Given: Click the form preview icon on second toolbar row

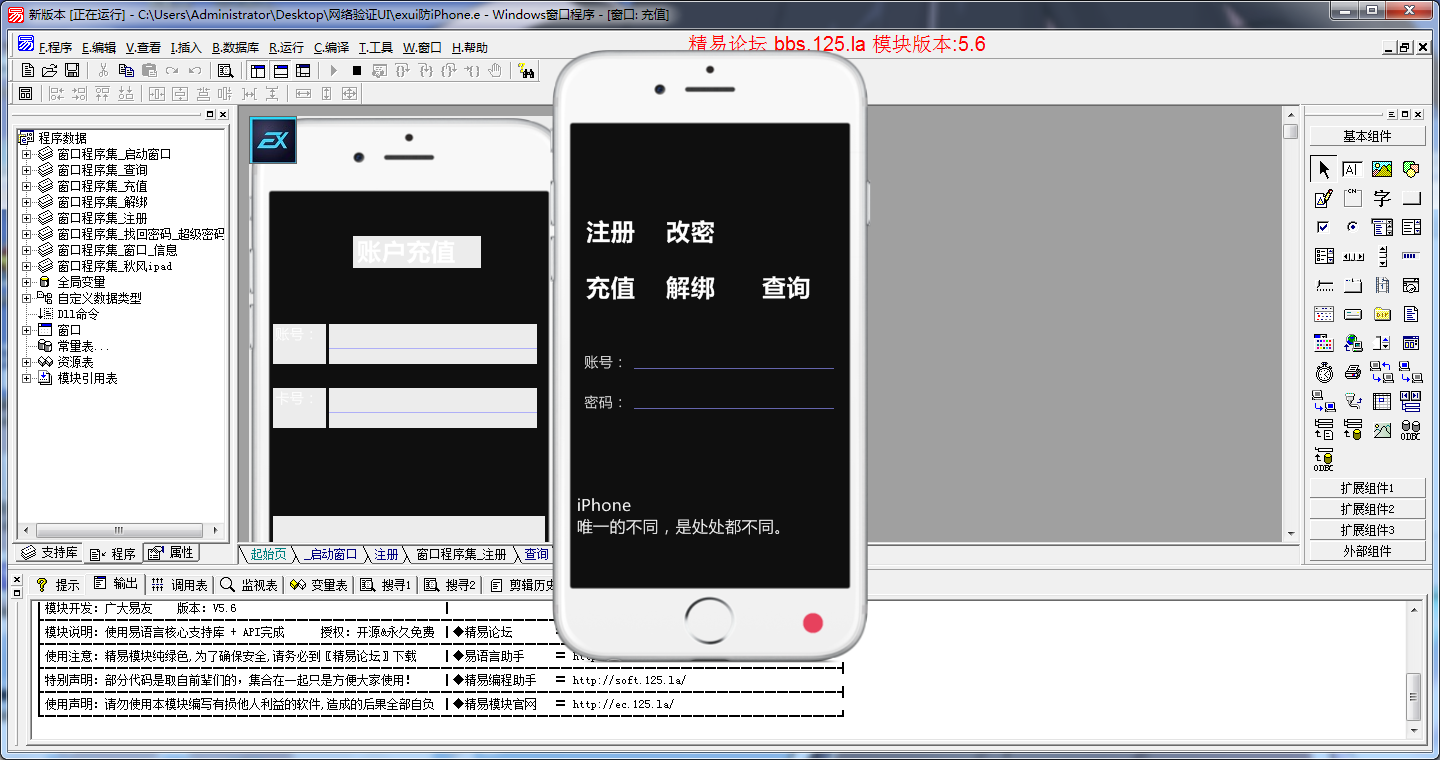Looking at the screenshot, I should pos(26,93).
